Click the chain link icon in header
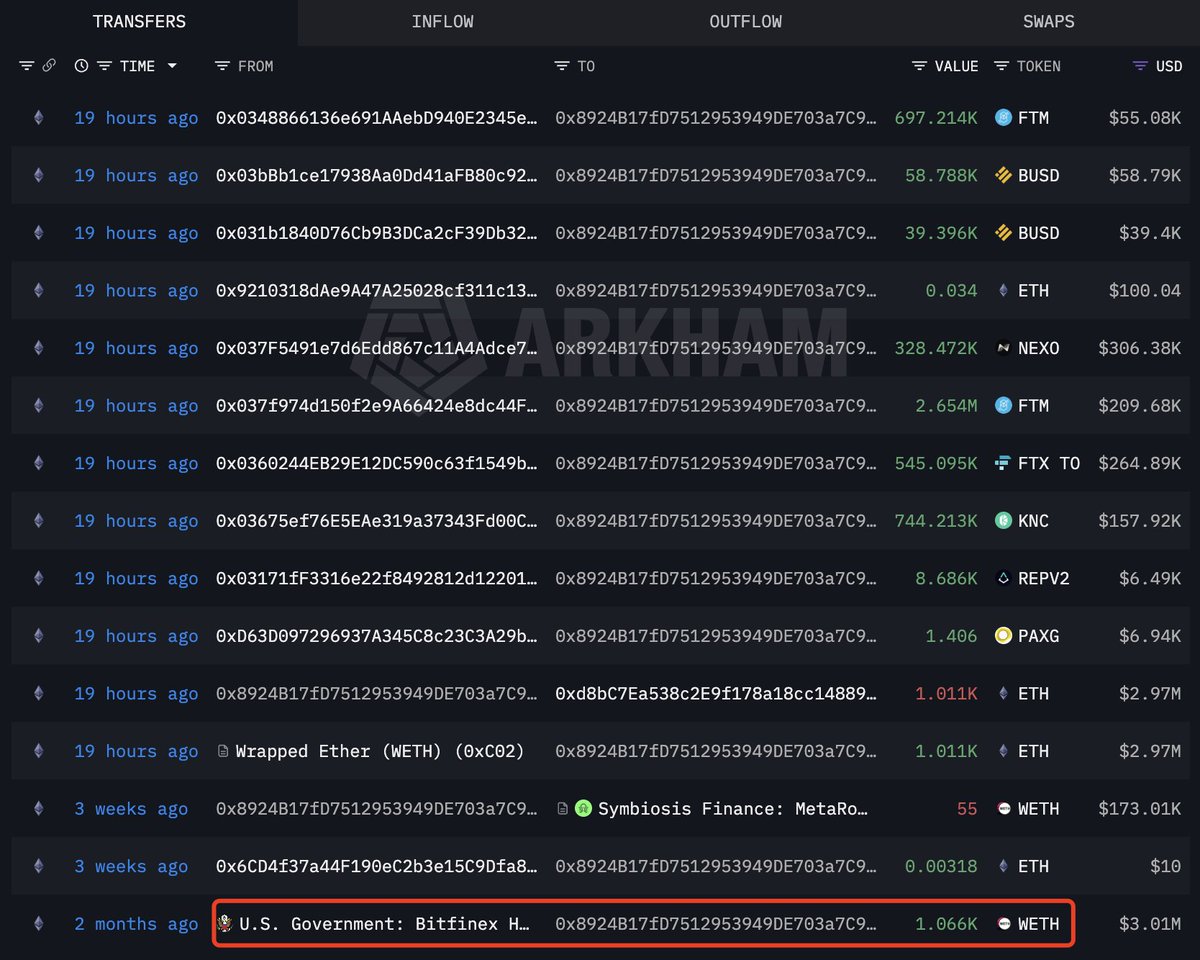The width and height of the screenshot is (1200, 960). point(48,66)
